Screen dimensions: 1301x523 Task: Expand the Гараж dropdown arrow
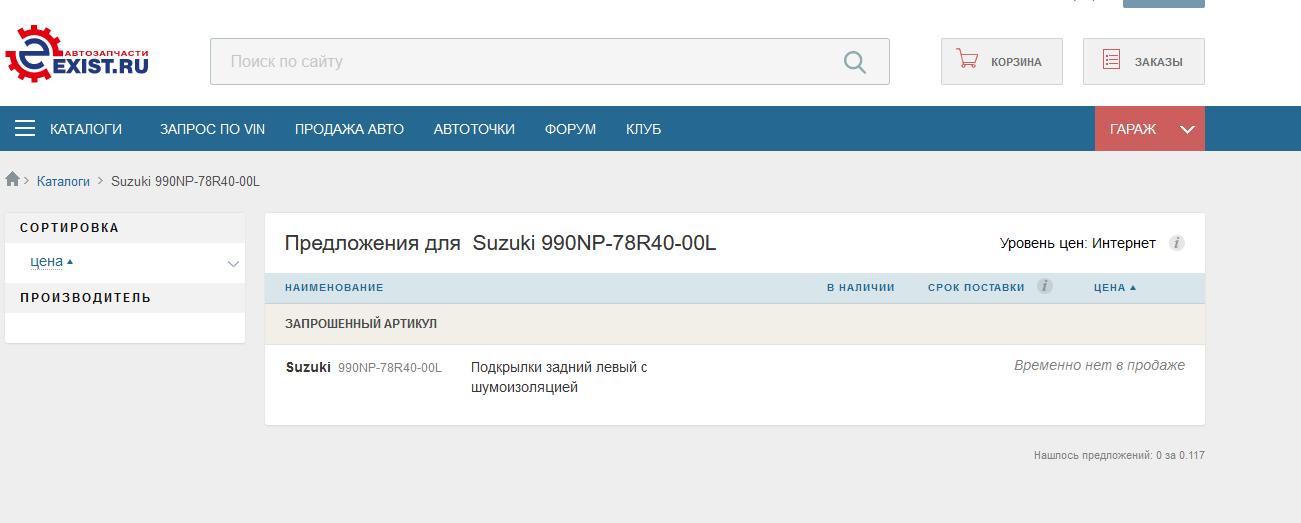(x=1187, y=130)
